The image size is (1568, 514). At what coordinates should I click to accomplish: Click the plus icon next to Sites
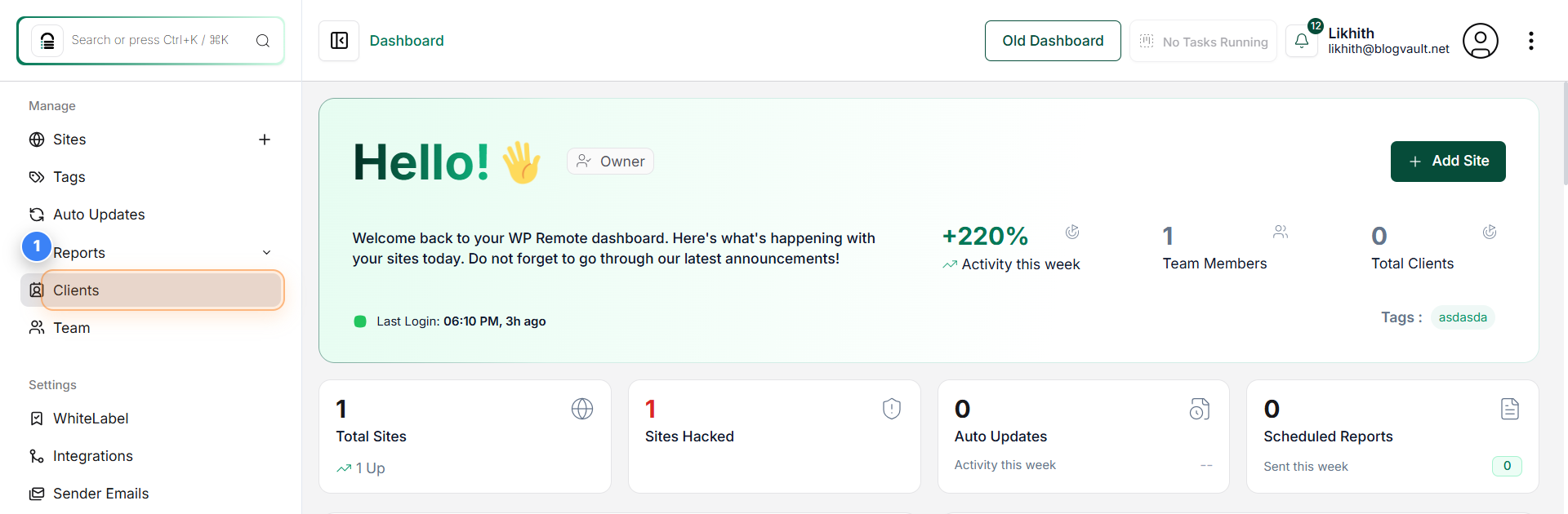264,139
